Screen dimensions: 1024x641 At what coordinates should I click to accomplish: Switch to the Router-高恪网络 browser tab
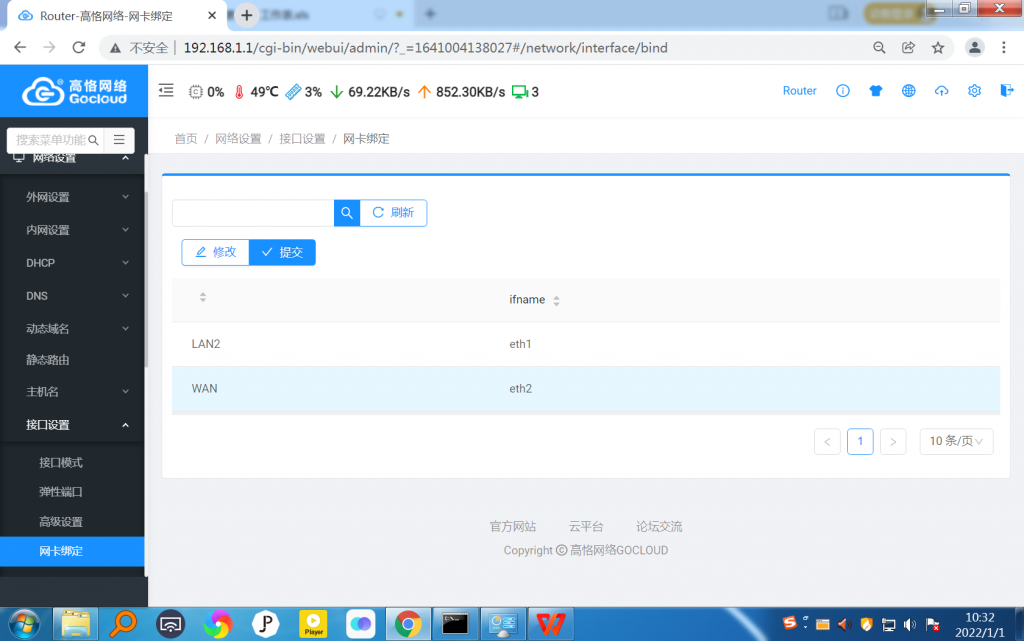(118, 16)
